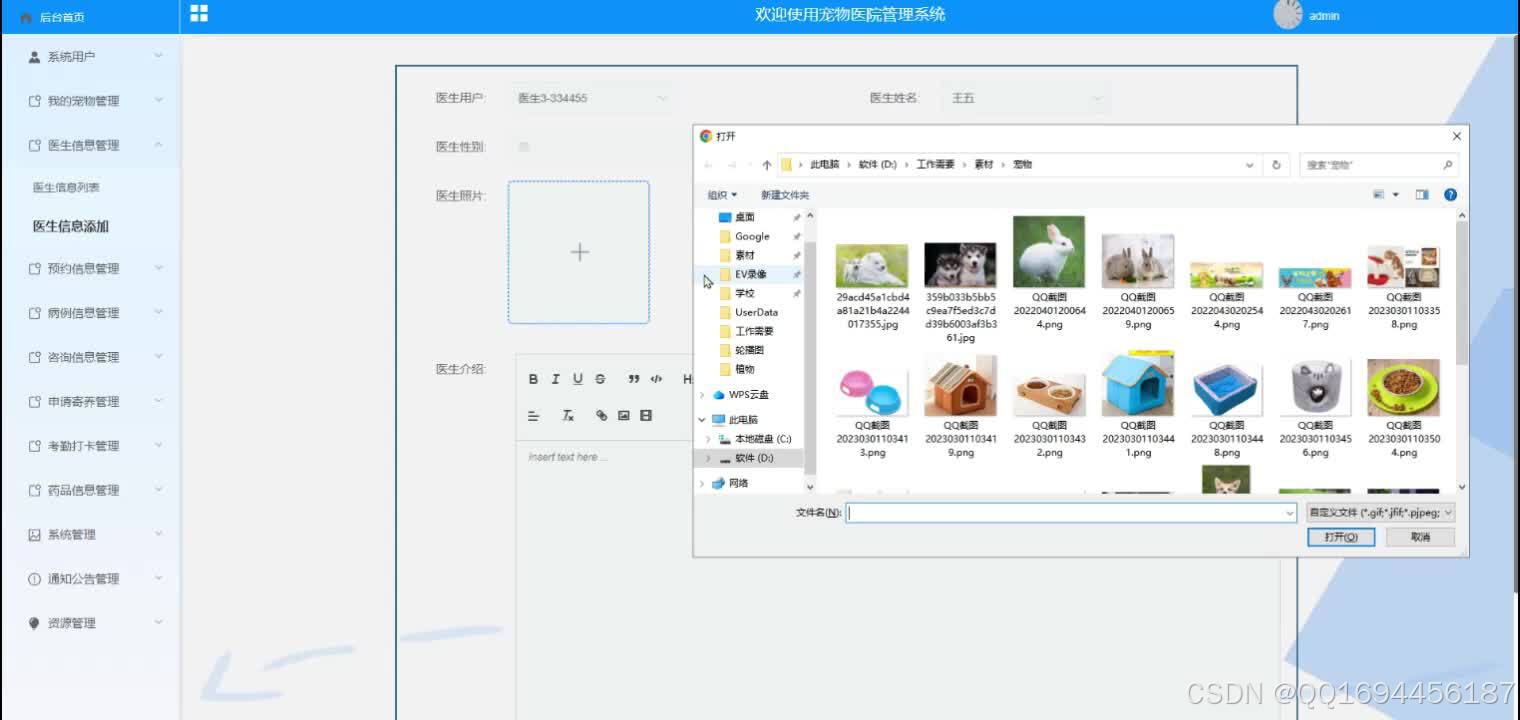Open the 申请寄养管理 menu
The image size is (1520, 720).
[90, 401]
